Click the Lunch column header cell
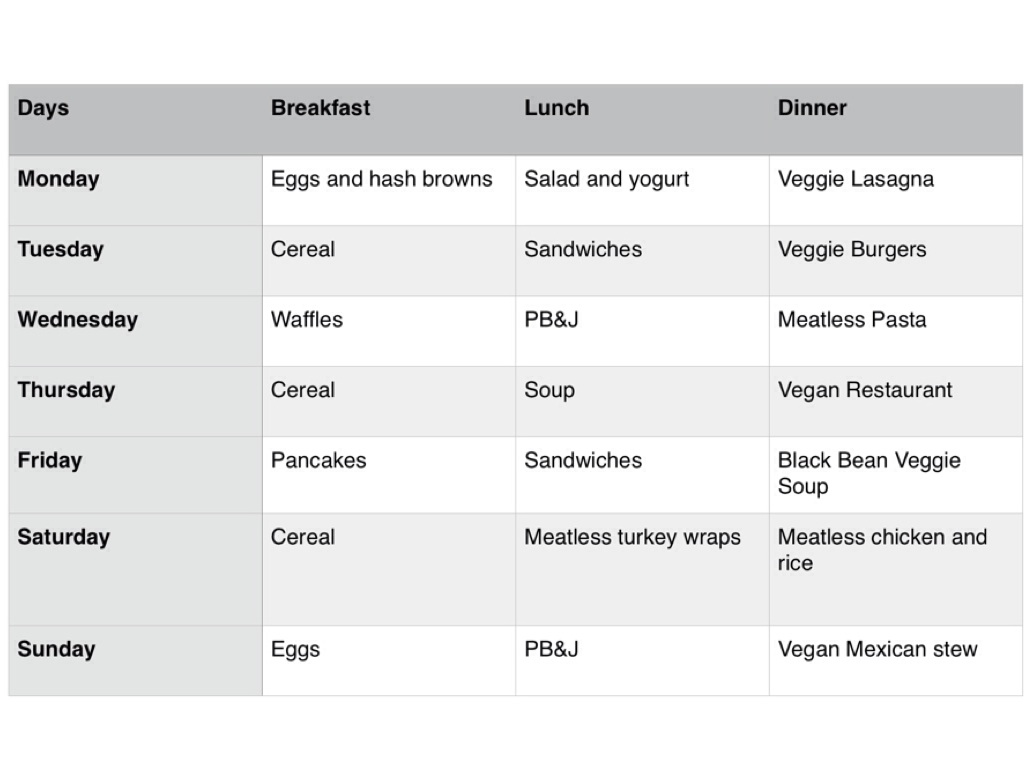1024x768 pixels. tap(557, 108)
